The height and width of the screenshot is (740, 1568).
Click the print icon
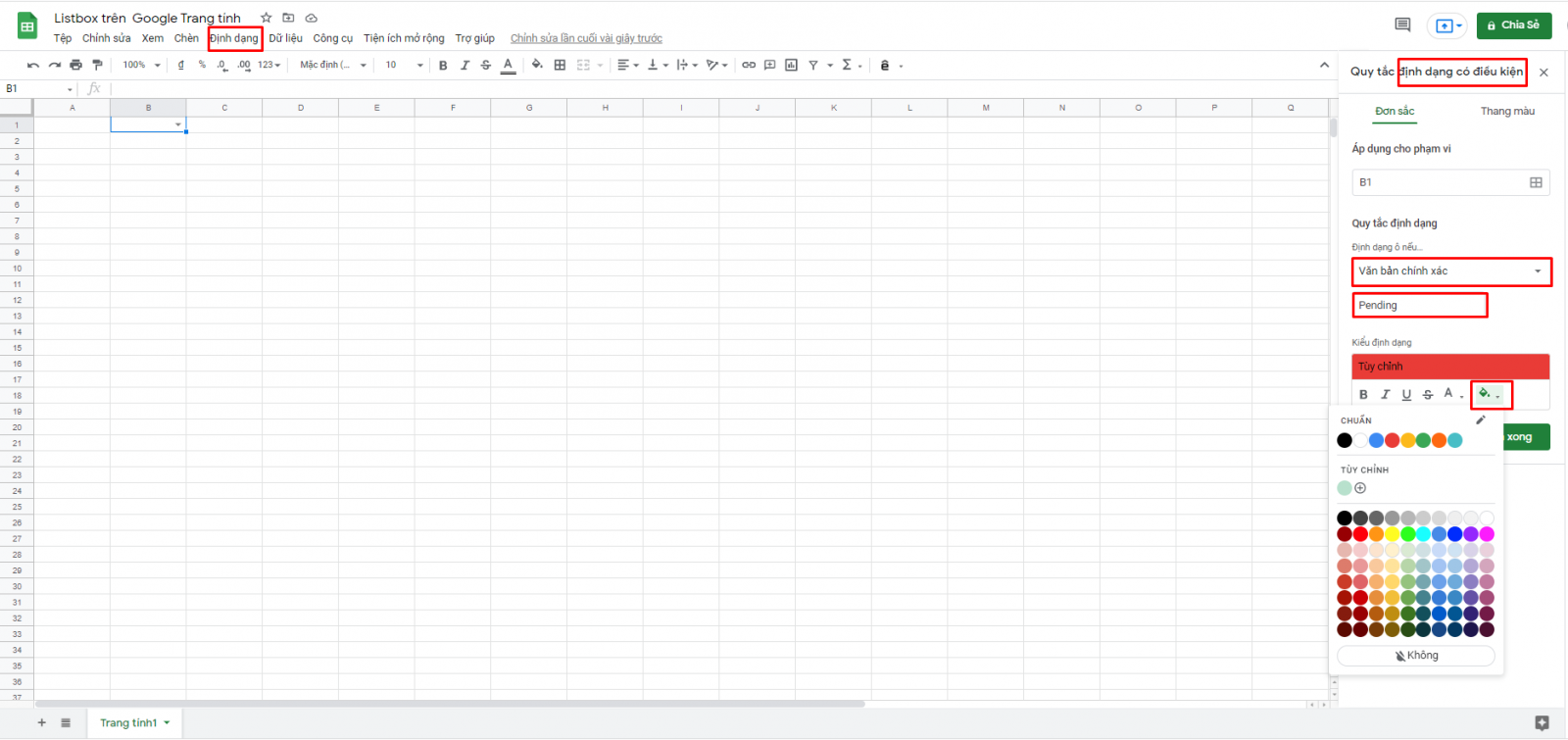click(x=75, y=65)
